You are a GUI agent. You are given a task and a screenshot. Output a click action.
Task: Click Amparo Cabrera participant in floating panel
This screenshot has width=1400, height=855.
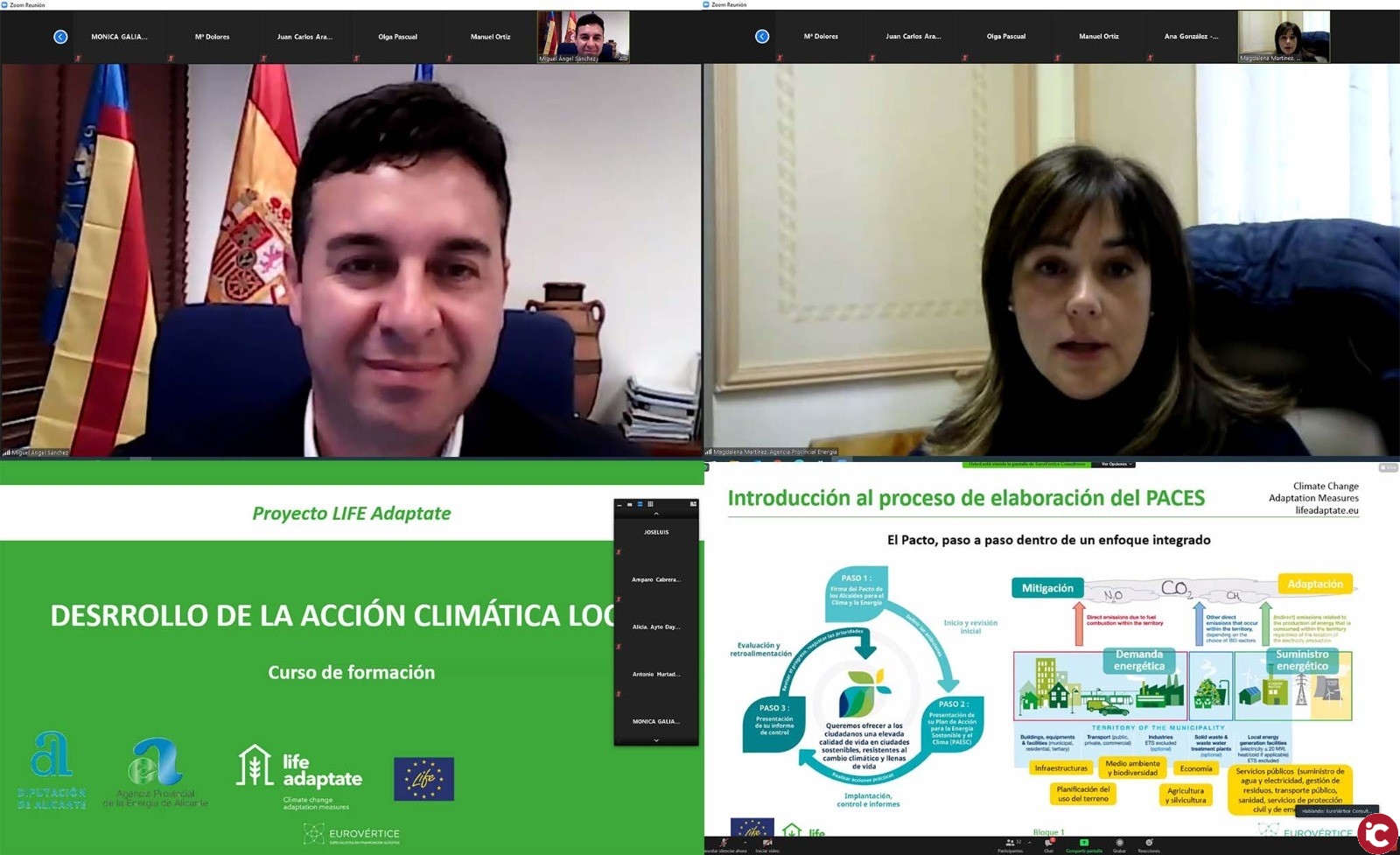tap(655, 579)
